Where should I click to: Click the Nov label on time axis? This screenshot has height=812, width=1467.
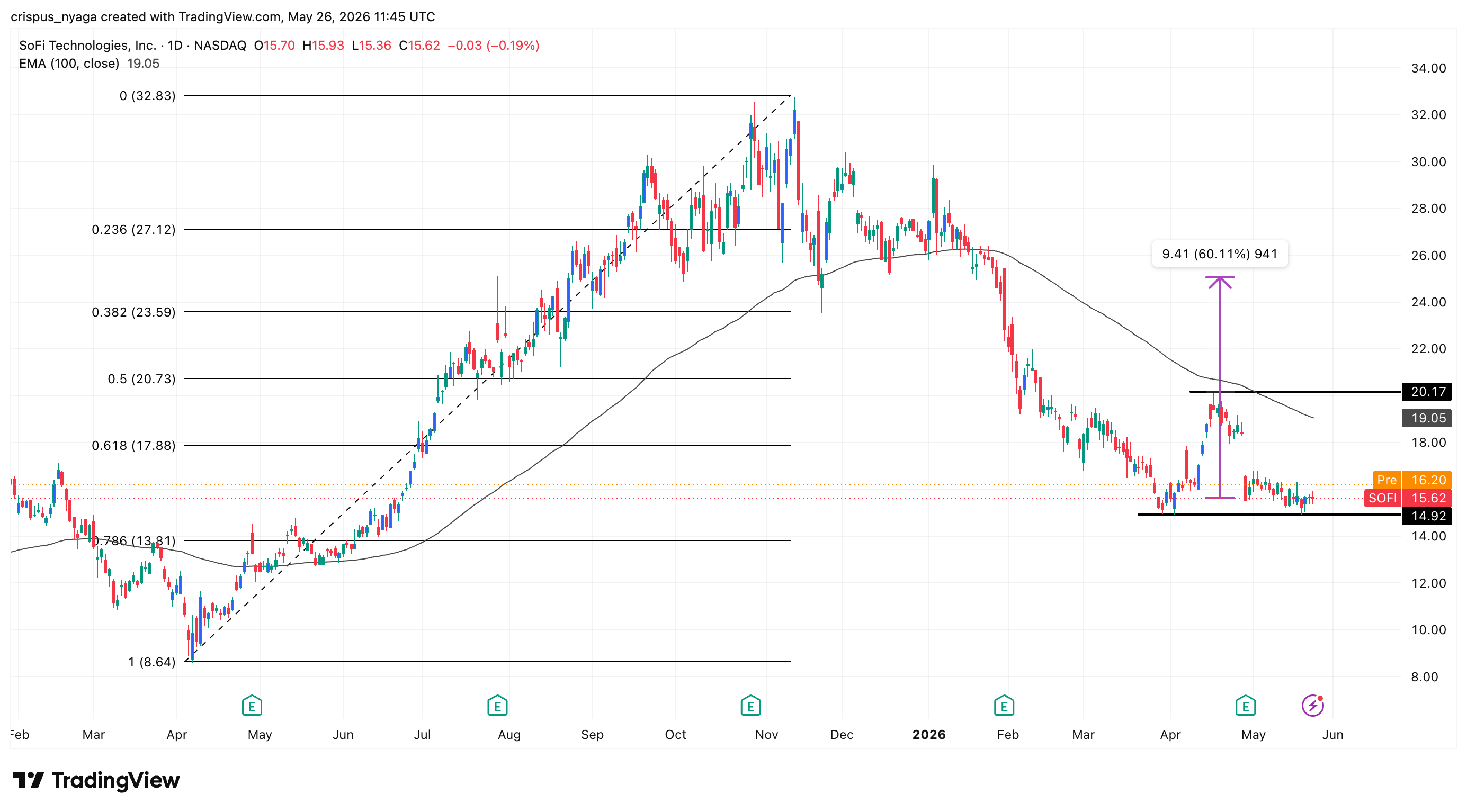766,735
